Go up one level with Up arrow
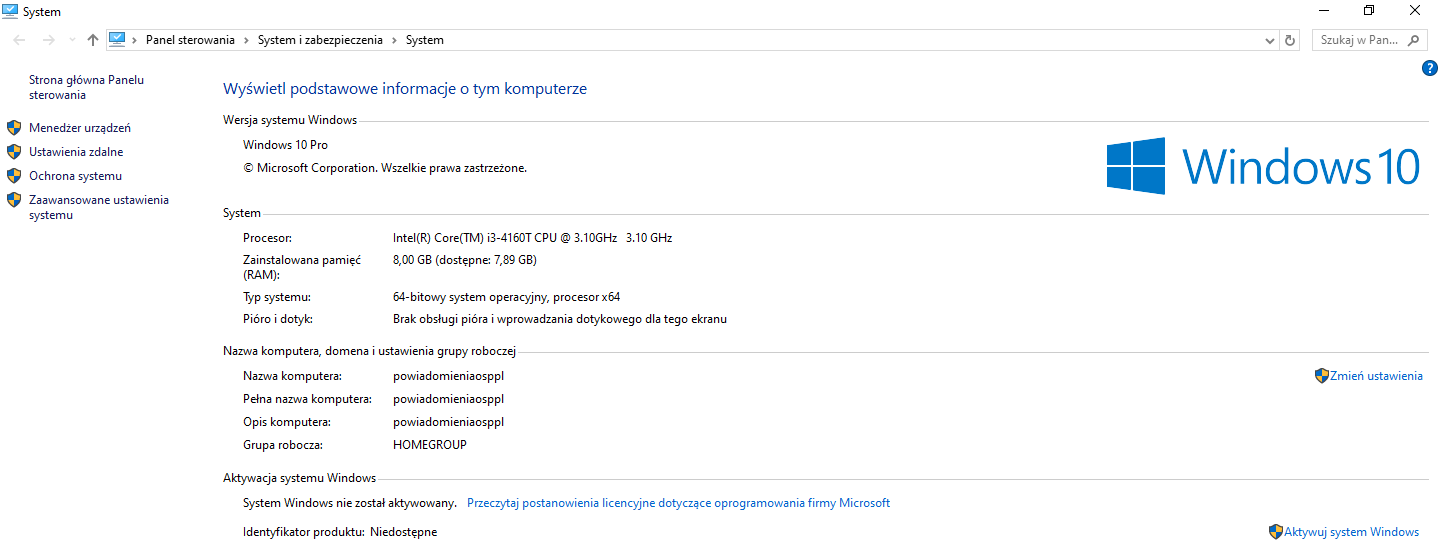 [93, 40]
